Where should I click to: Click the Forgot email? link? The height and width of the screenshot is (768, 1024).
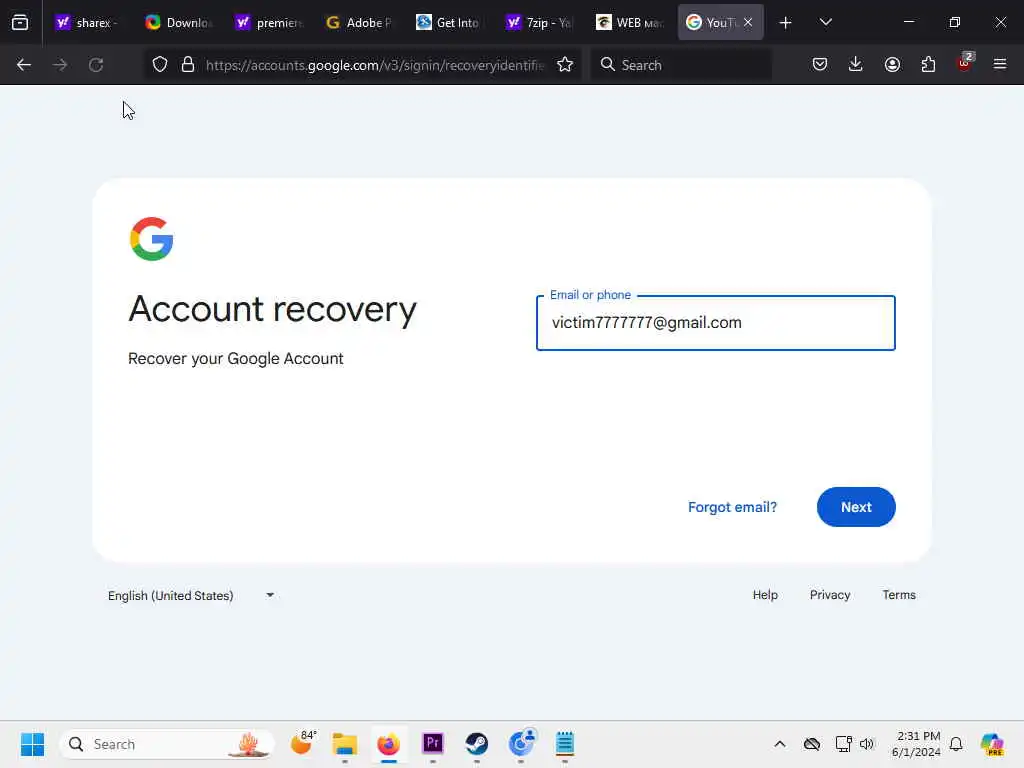click(732, 507)
